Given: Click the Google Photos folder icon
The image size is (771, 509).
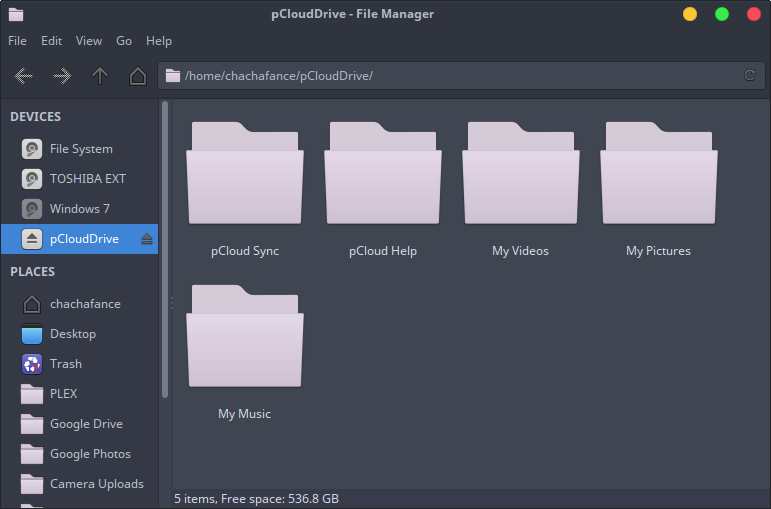Looking at the screenshot, I should point(32,454).
